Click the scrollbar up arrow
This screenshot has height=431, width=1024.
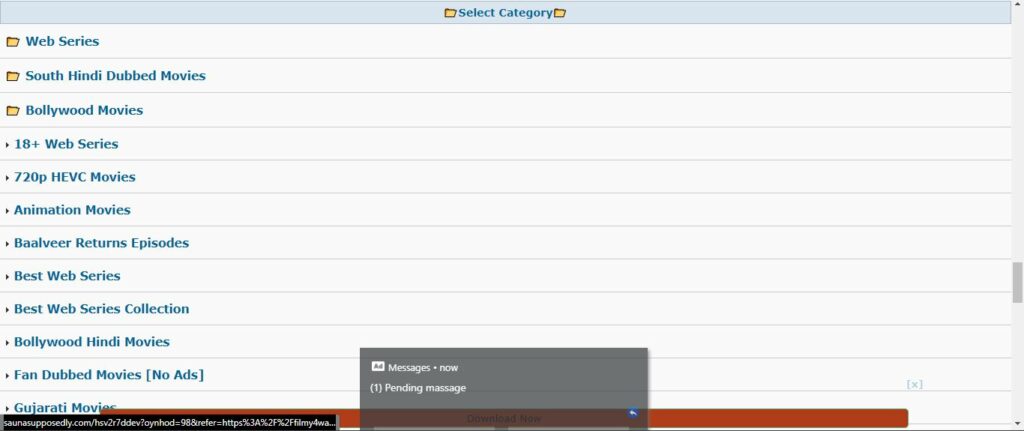tap(1017, 5)
